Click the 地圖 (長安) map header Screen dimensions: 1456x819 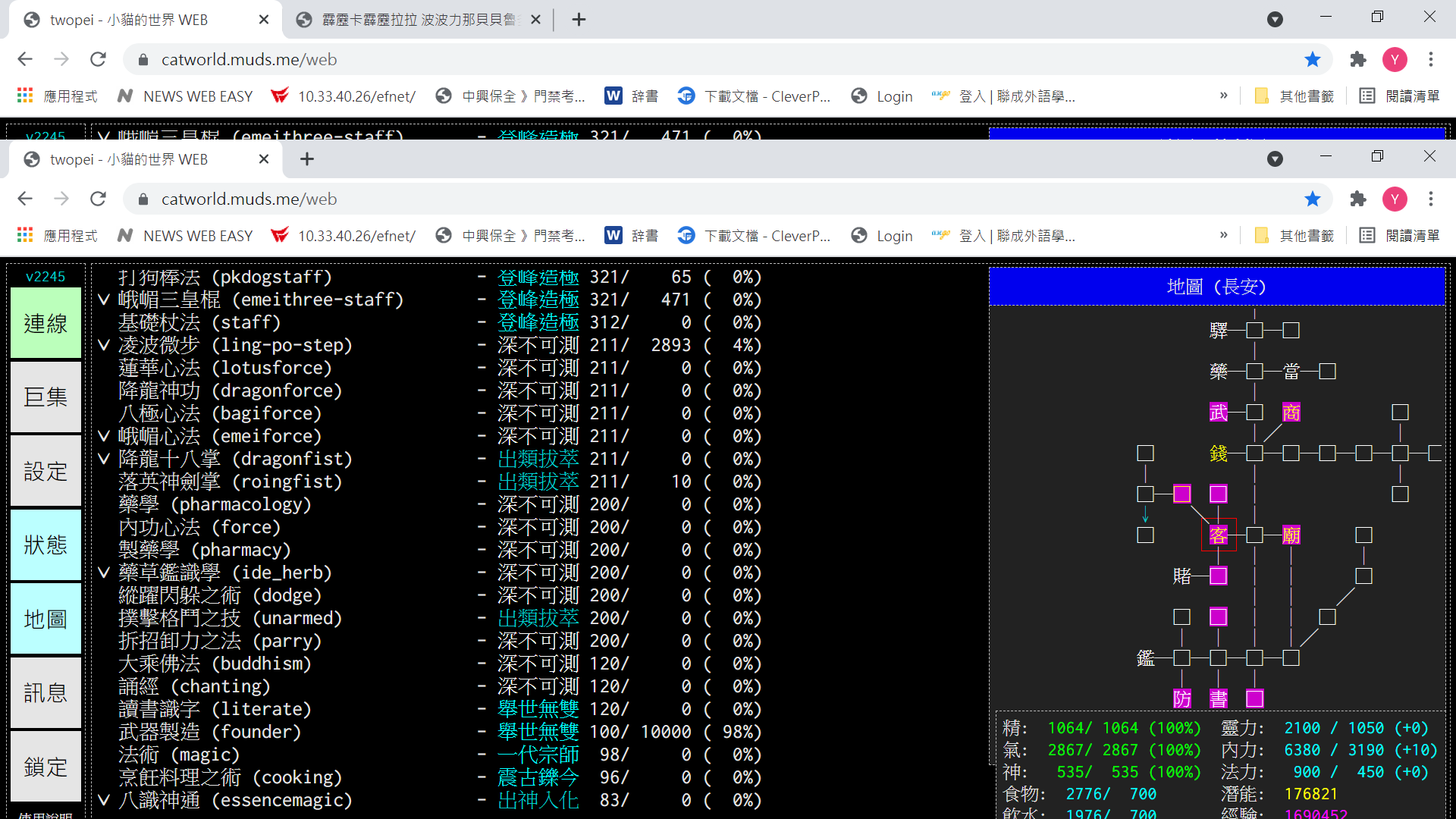coord(1217,287)
